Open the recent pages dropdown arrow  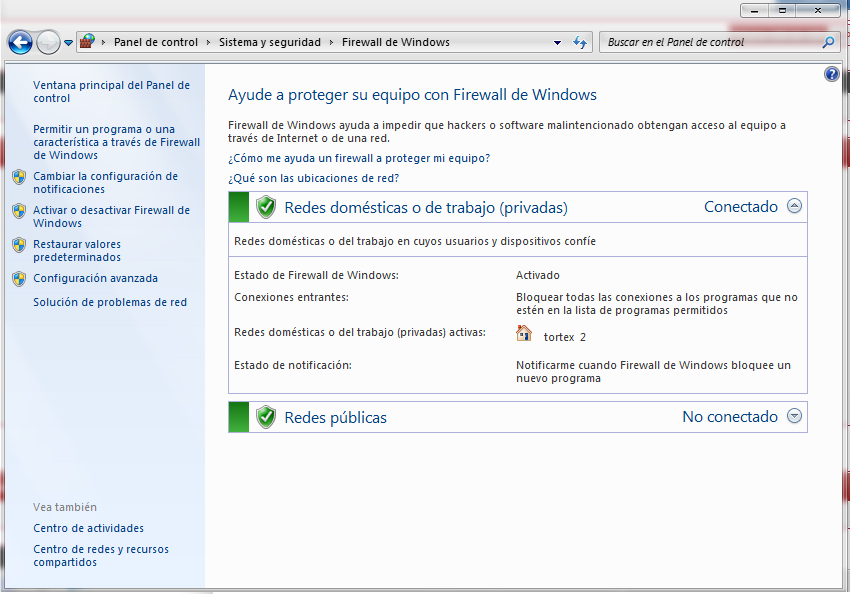tap(68, 42)
